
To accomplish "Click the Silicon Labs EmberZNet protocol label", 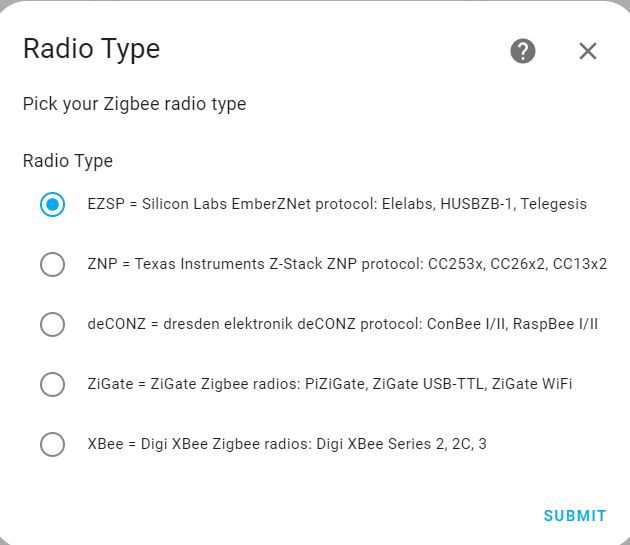I will [337, 204].
